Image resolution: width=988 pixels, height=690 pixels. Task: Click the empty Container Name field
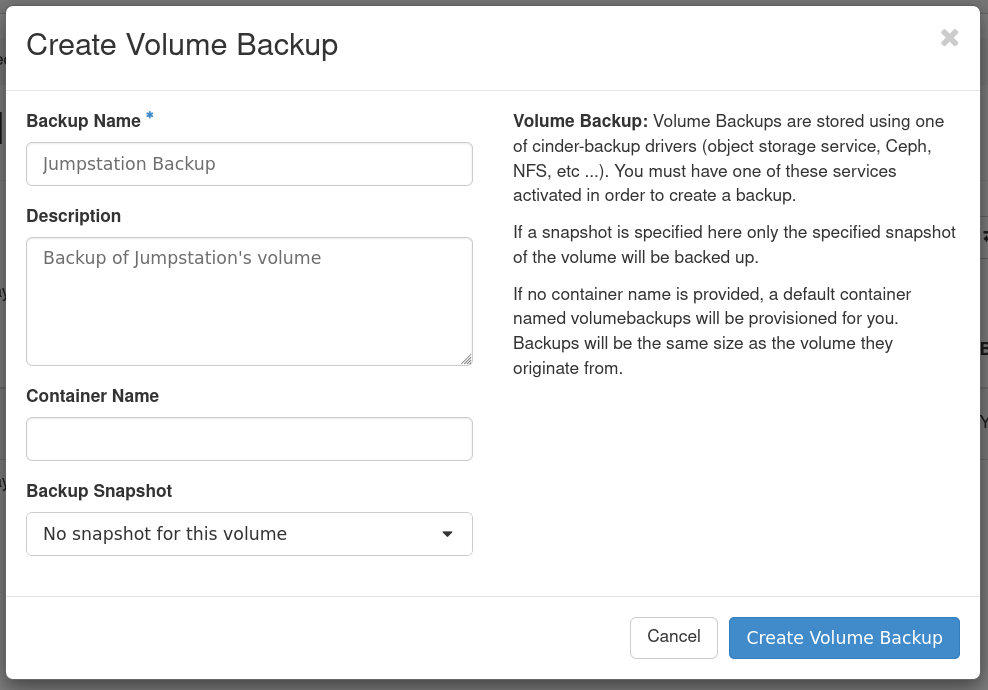coord(249,439)
